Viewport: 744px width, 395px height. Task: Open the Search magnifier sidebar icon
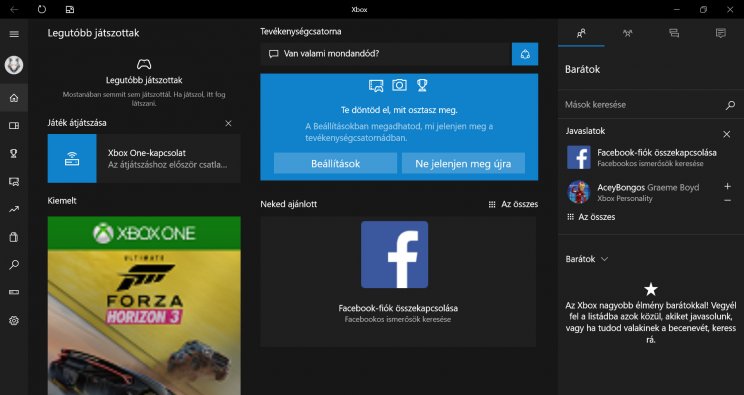point(14,264)
